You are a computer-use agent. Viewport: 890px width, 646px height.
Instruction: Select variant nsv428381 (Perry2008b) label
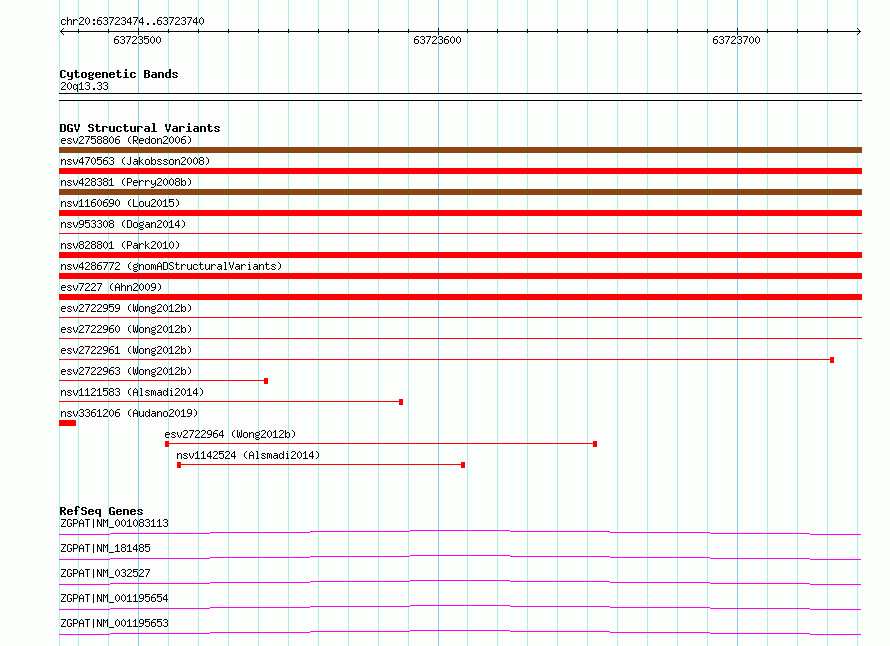[x=126, y=182]
